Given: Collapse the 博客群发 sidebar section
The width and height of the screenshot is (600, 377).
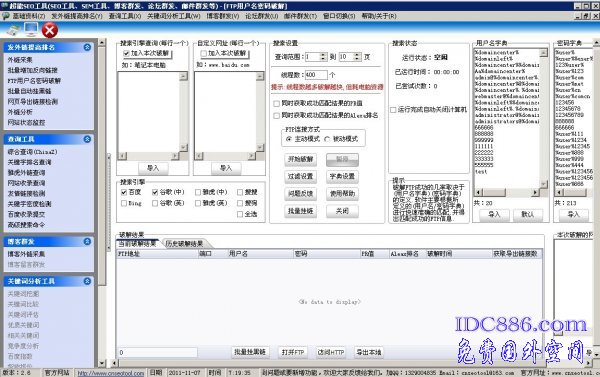Looking at the screenshot, I should pos(87,242).
